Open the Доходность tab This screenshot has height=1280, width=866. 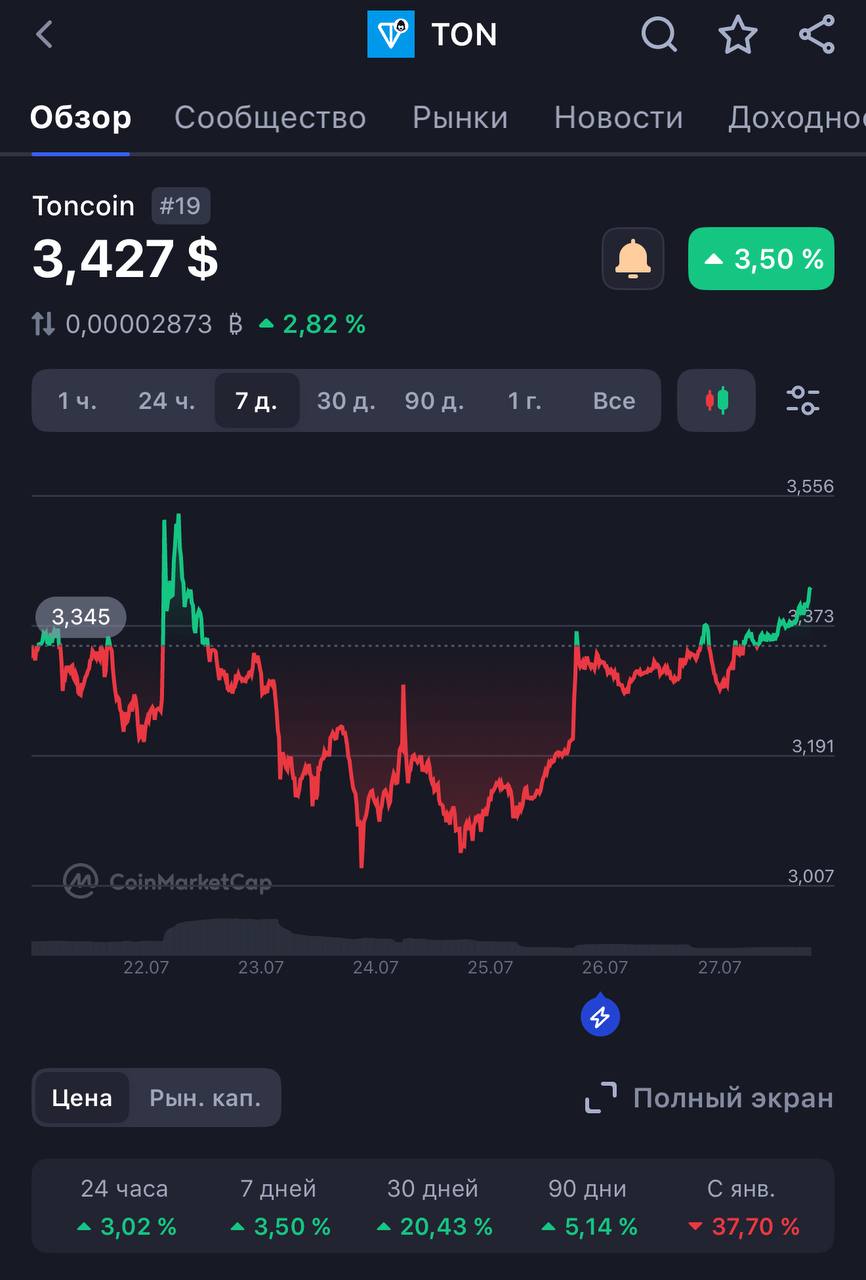tap(797, 118)
